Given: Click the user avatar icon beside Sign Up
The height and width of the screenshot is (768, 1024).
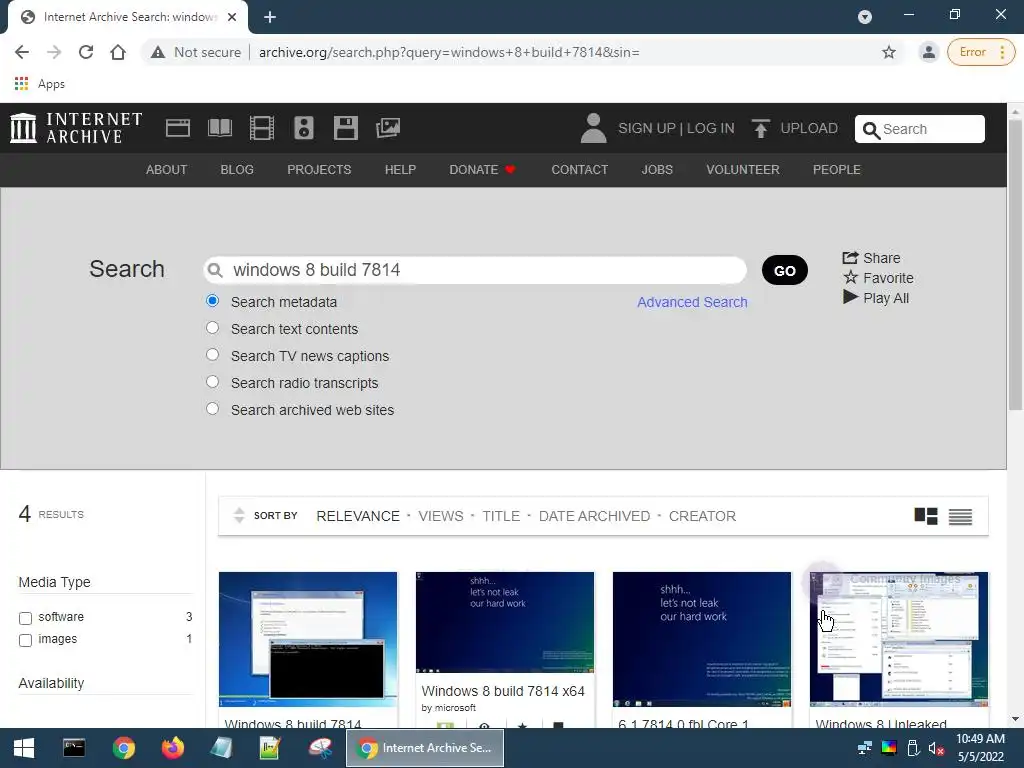Looking at the screenshot, I should pyautogui.click(x=593, y=128).
